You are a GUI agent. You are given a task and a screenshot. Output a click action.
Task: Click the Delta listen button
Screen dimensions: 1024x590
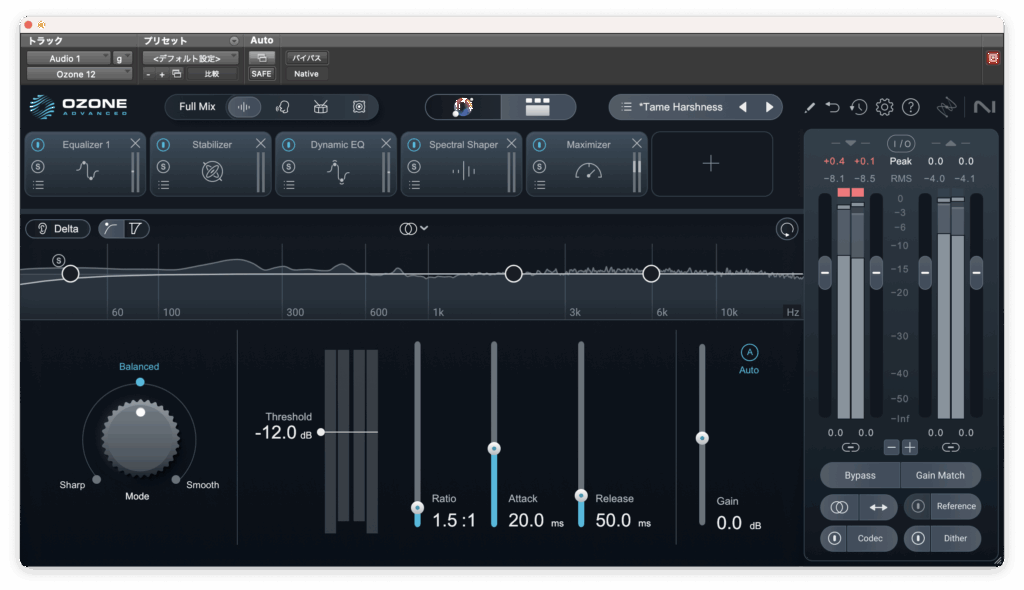tap(58, 229)
